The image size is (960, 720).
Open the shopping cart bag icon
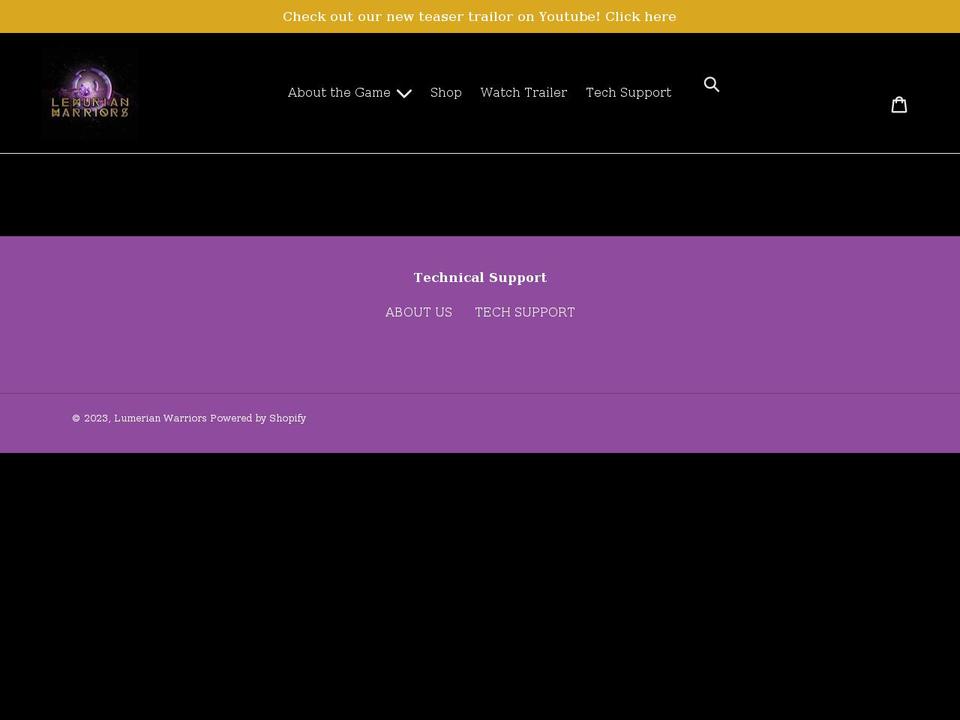tap(899, 105)
